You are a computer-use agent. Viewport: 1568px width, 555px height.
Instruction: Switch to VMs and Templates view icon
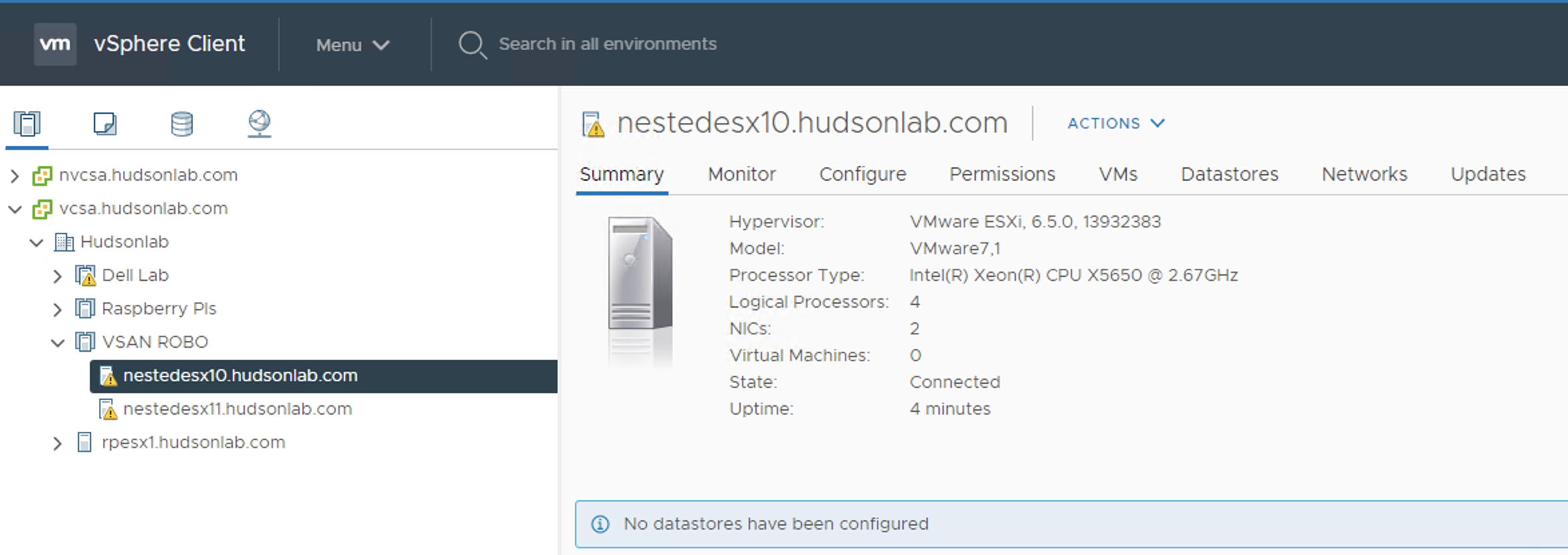coord(105,124)
